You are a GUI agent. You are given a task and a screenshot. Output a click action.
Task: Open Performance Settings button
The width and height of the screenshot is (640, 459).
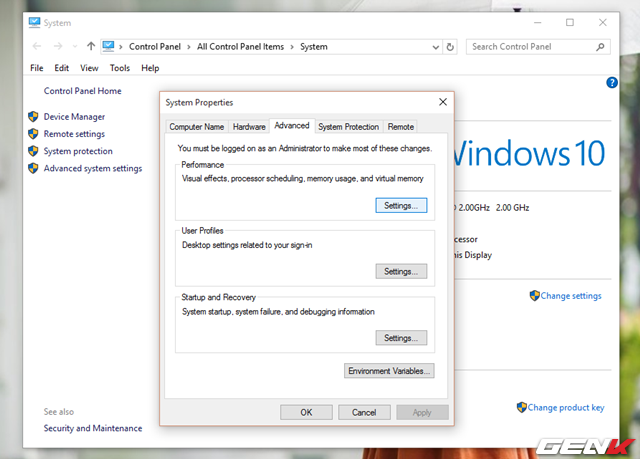pyautogui.click(x=401, y=206)
